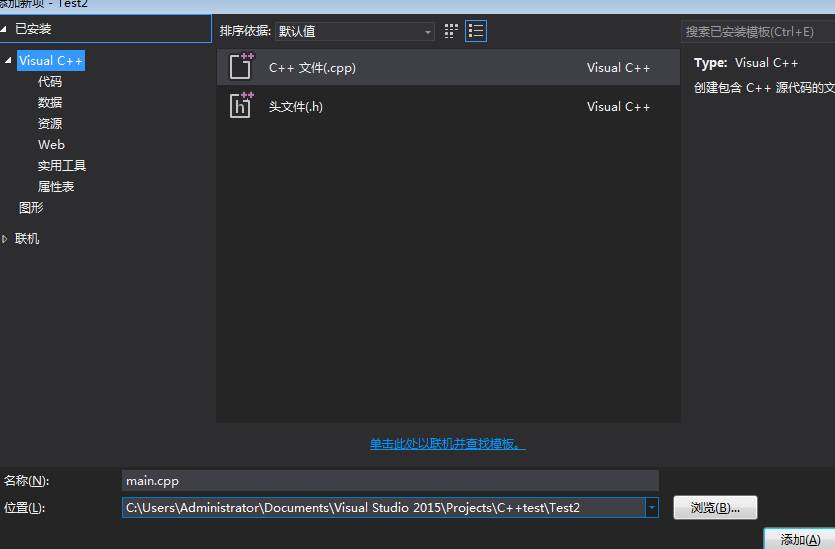Viewport: 835px width, 549px height.
Task: Select the 实用工具 category
Action: (62, 166)
